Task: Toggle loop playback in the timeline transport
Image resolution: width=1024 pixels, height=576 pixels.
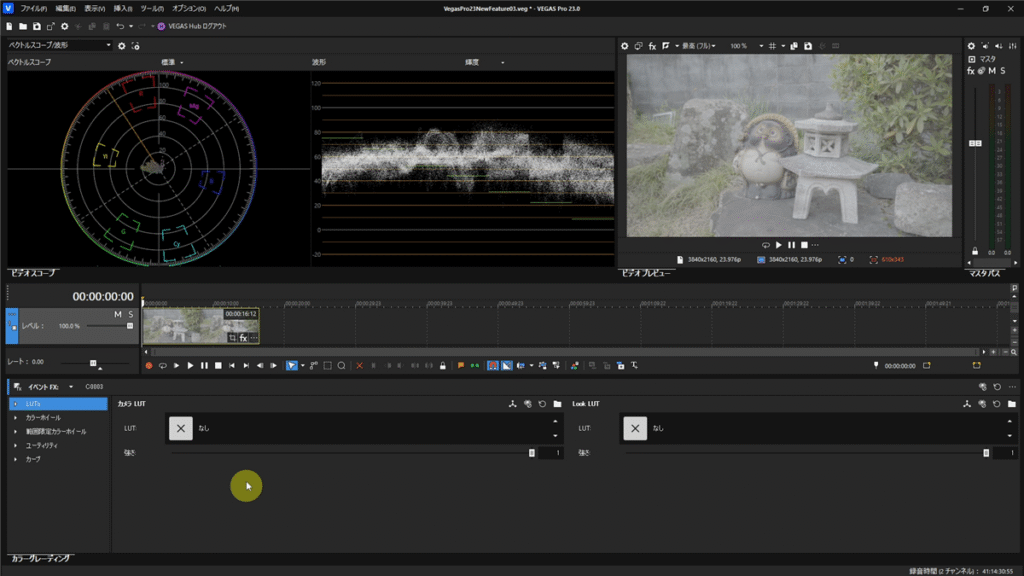Action: (x=162, y=366)
